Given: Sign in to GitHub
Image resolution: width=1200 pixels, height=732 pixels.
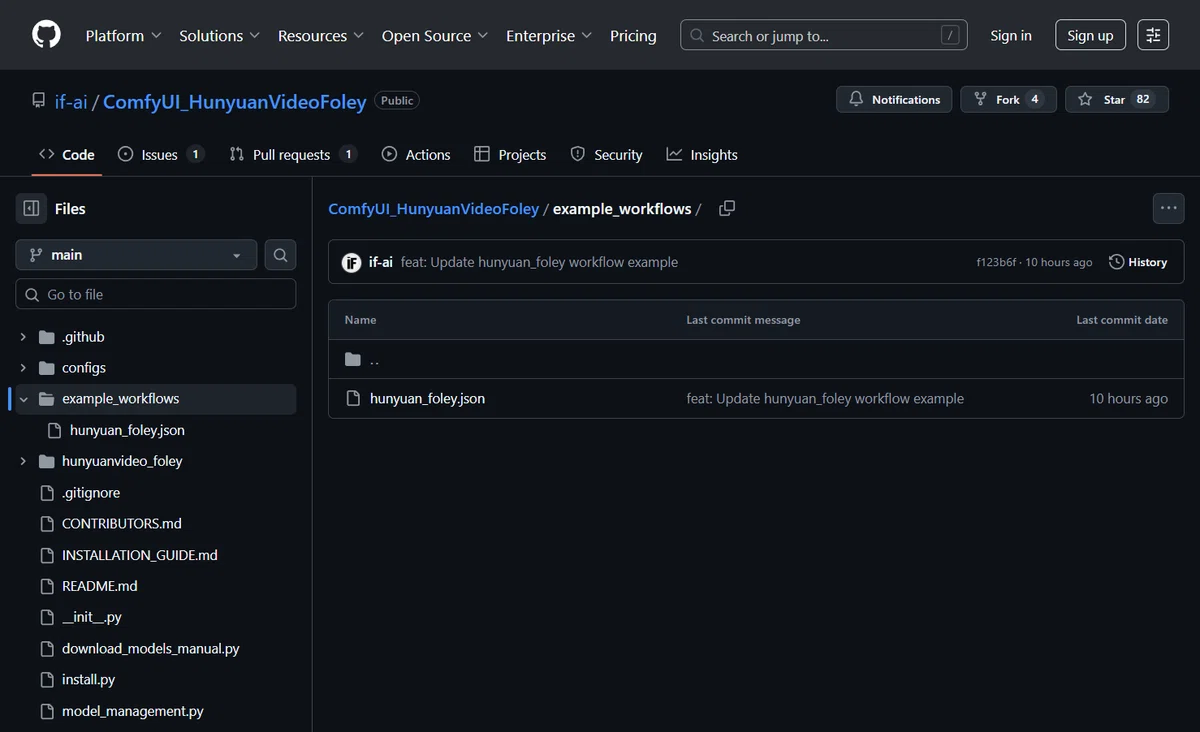Looking at the screenshot, I should [1011, 35].
